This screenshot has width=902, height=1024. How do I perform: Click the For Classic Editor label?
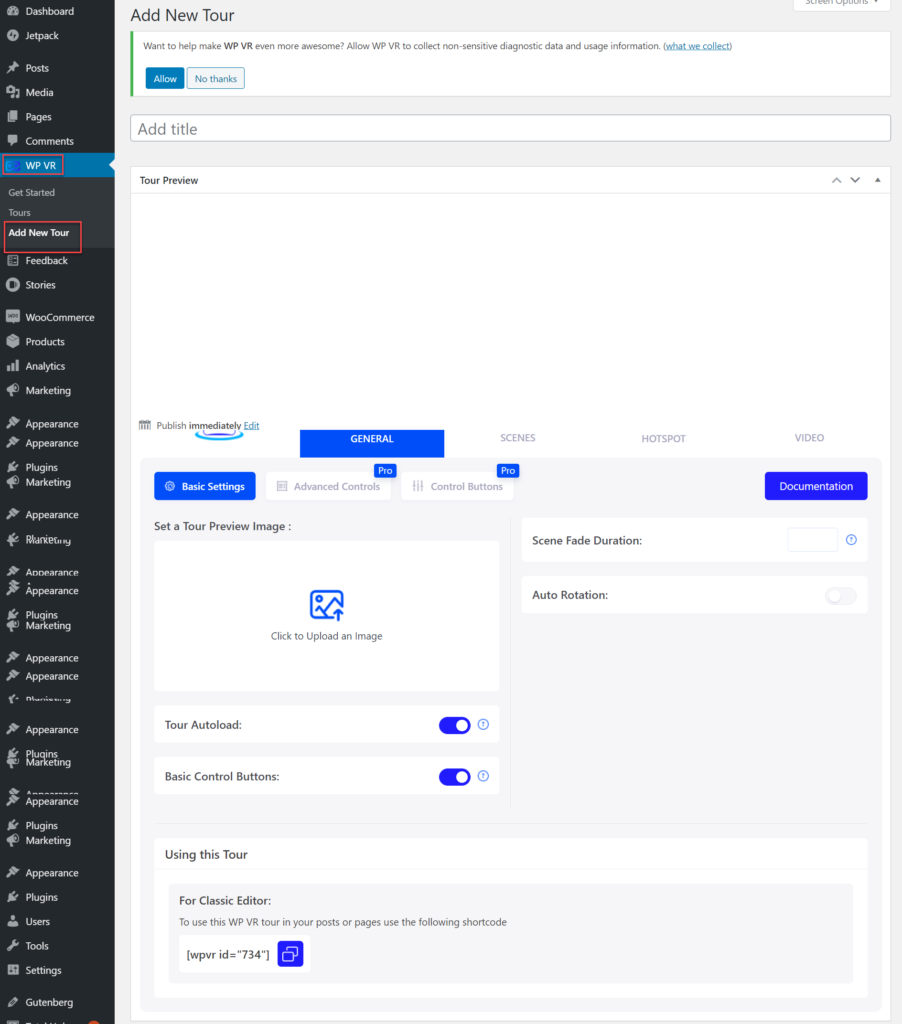coord(225,901)
